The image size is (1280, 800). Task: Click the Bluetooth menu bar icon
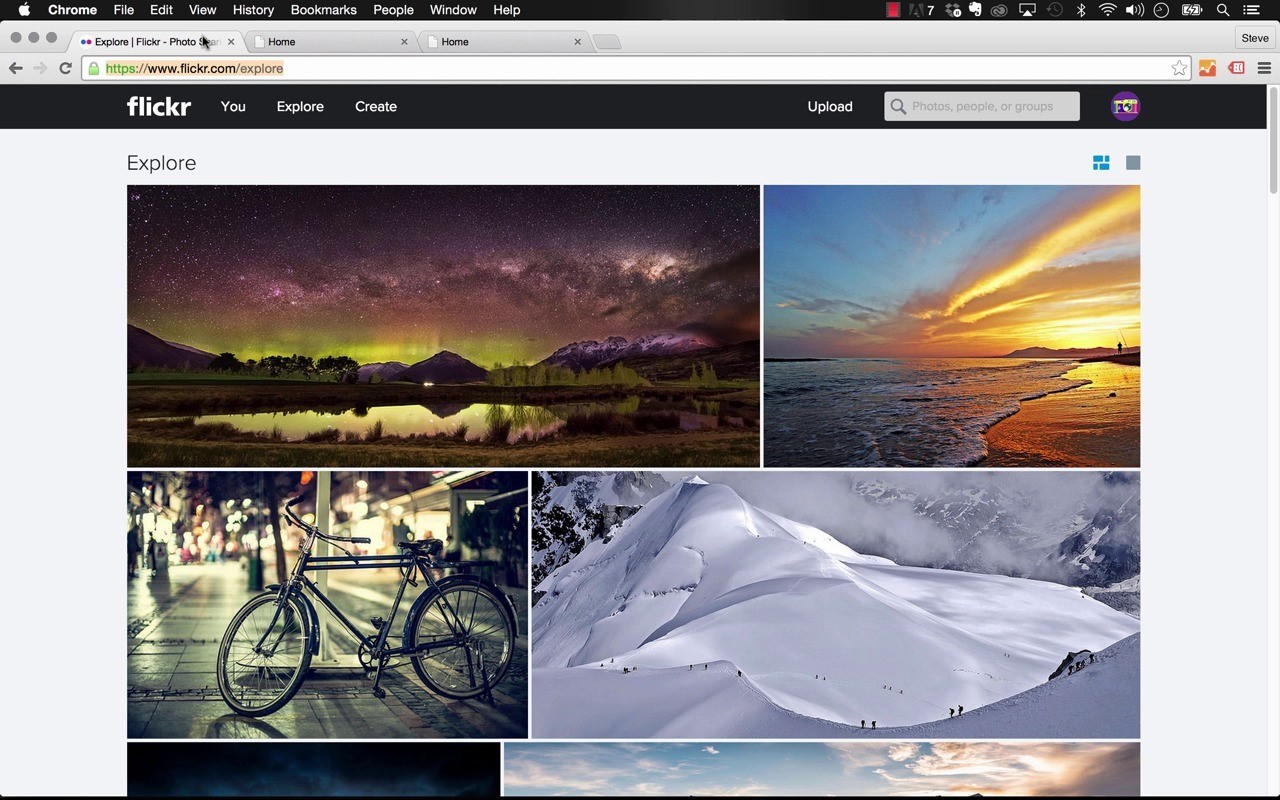coord(1081,10)
